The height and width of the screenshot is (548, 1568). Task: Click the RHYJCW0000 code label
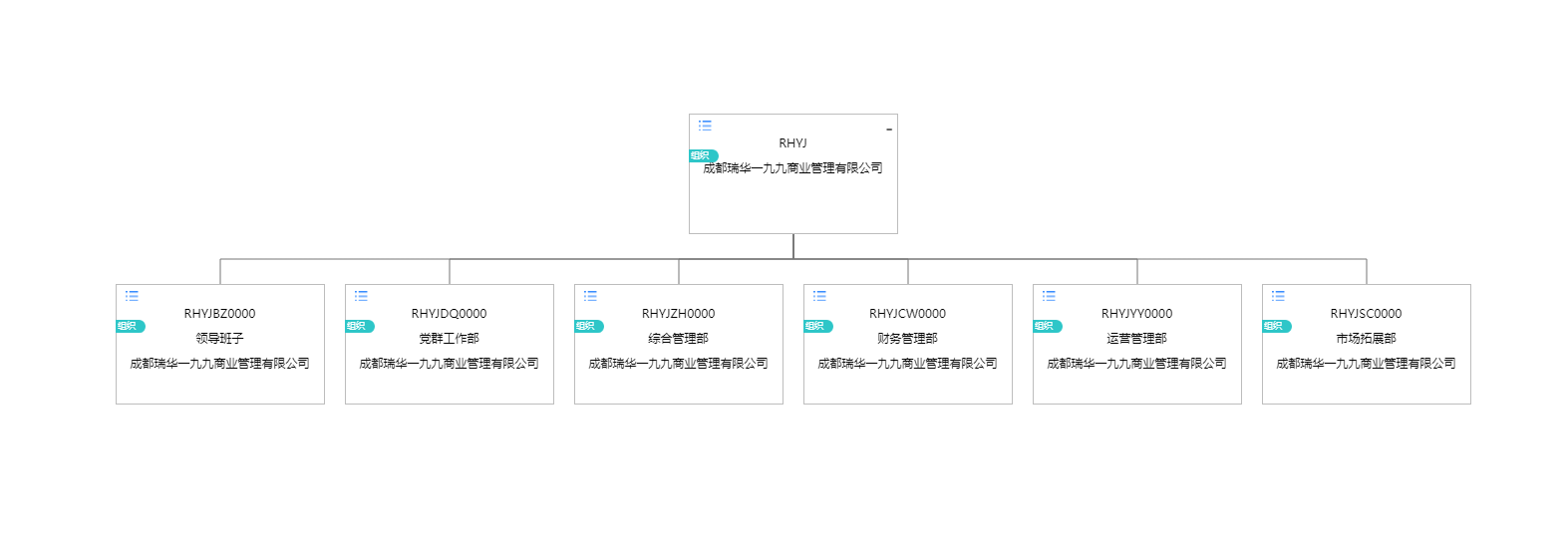click(x=907, y=314)
